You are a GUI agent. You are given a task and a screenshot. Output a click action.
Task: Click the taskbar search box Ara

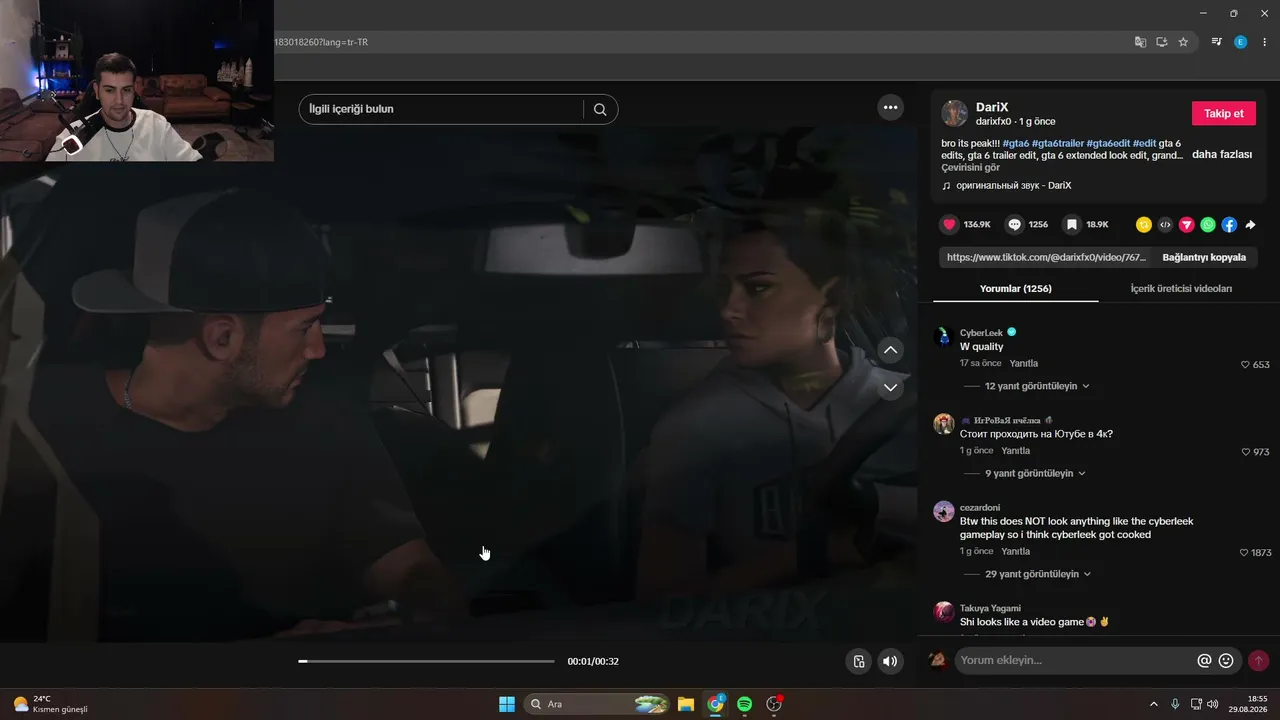point(597,704)
